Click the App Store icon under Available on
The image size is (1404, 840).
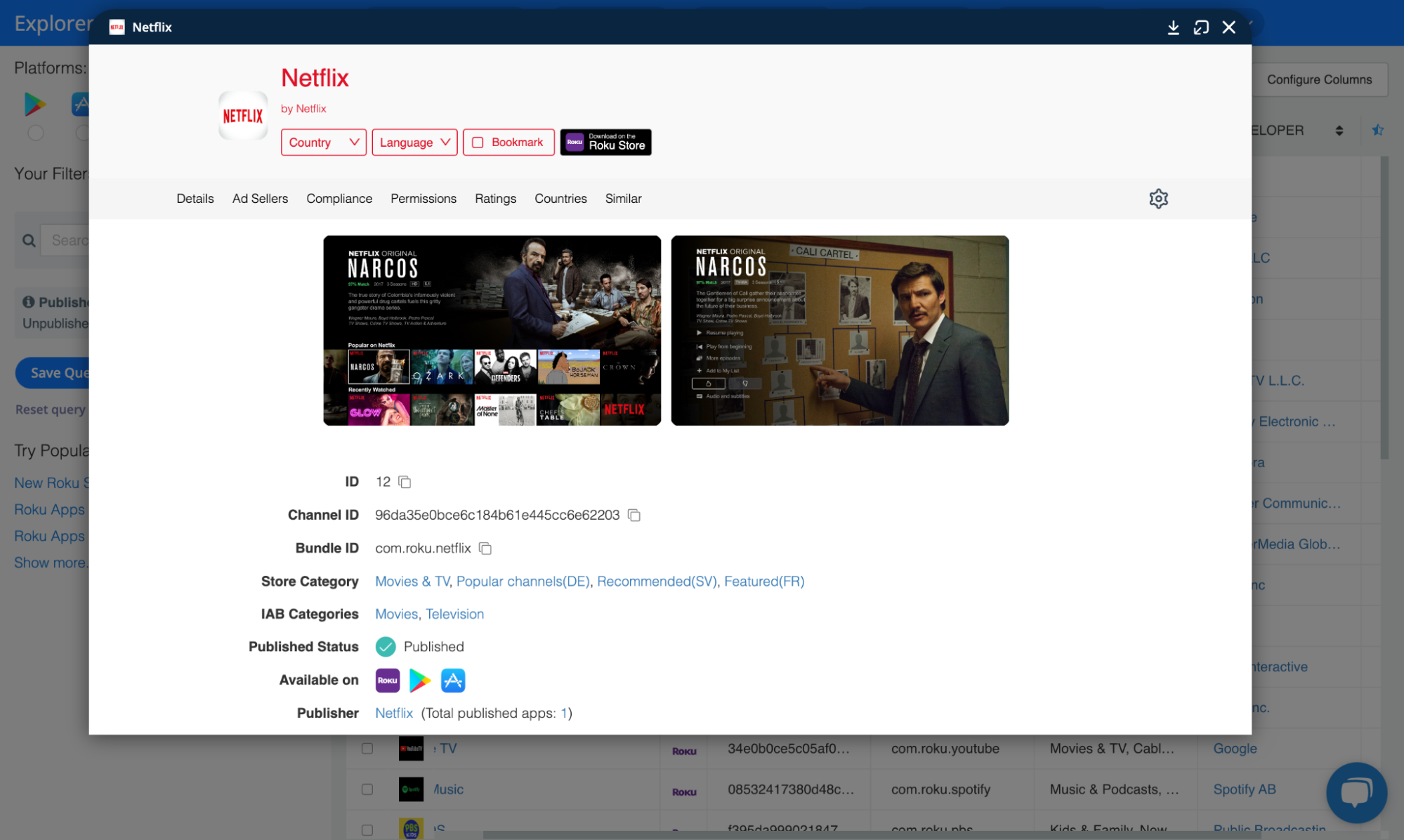point(452,680)
